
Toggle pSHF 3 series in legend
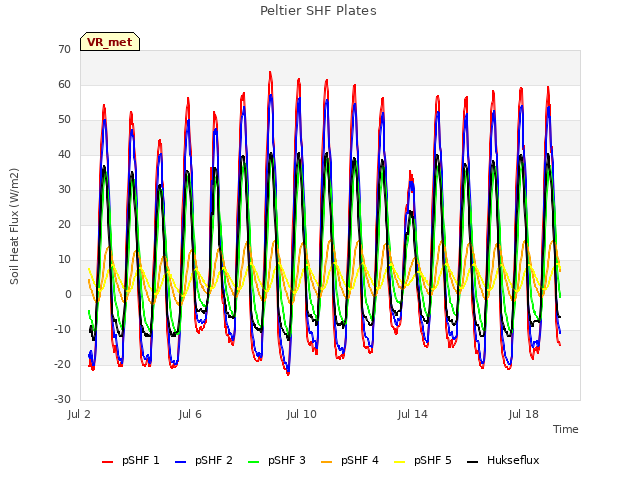(x=277, y=460)
